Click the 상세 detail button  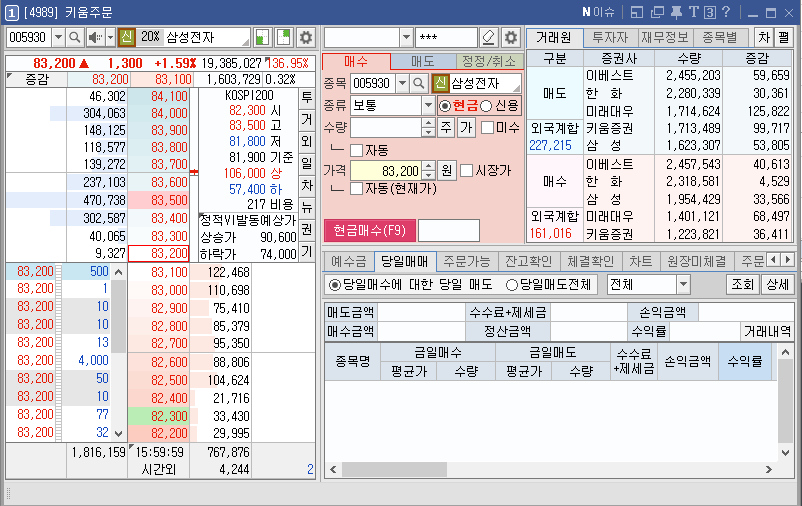(x=777, y=284)
